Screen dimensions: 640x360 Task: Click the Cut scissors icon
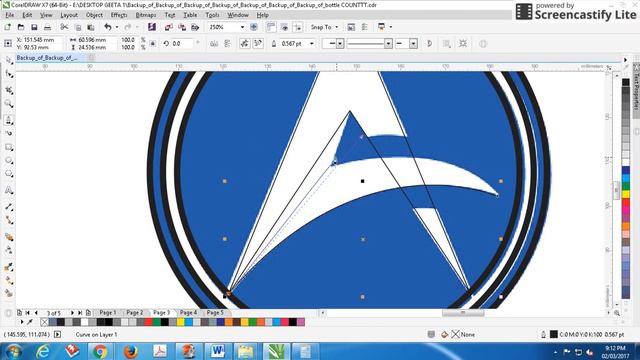(64, 27)
